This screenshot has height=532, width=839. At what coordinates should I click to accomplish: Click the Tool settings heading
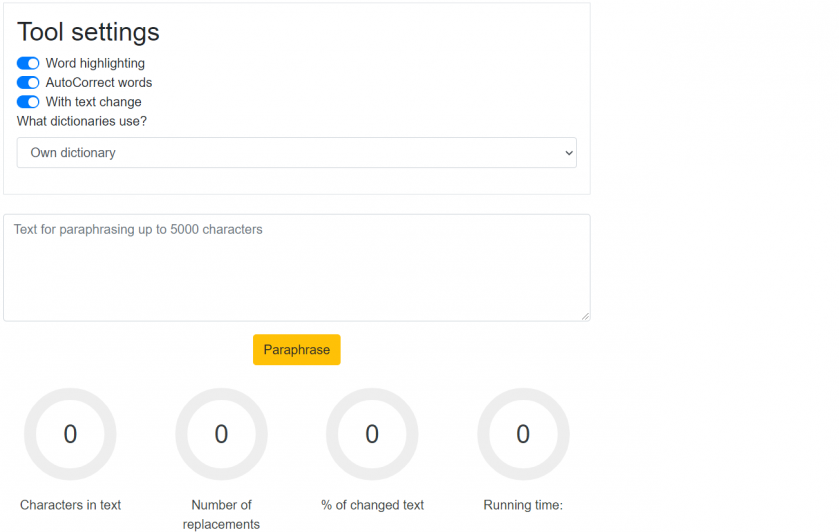coord(88,32)
